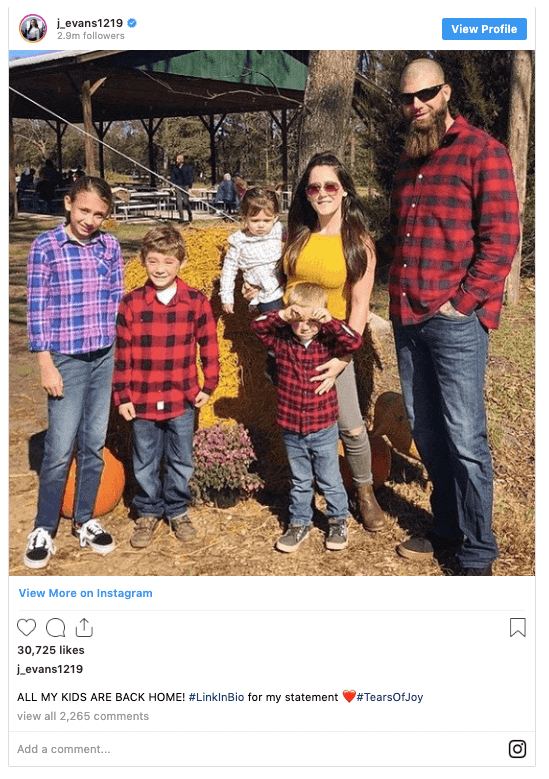The image size is (549, 779).
Task: Open the 30,725 likes count
Action: point(51,650)
